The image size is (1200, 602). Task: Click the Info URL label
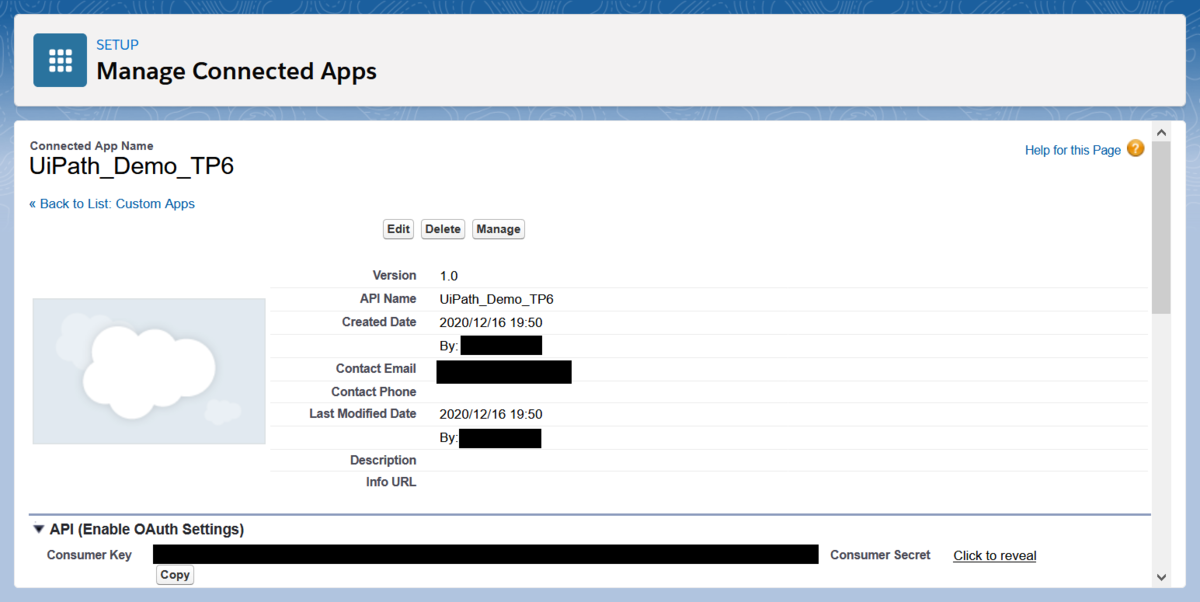[x=391, y=482]
